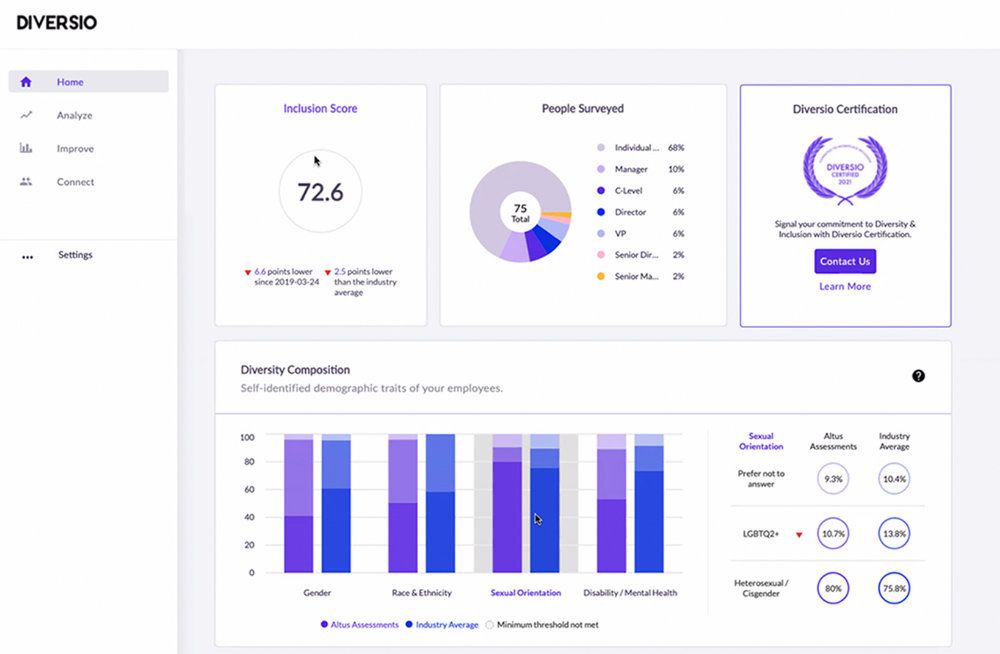Click the Settings three-dots icon
1000x654 pixels.
27,256
